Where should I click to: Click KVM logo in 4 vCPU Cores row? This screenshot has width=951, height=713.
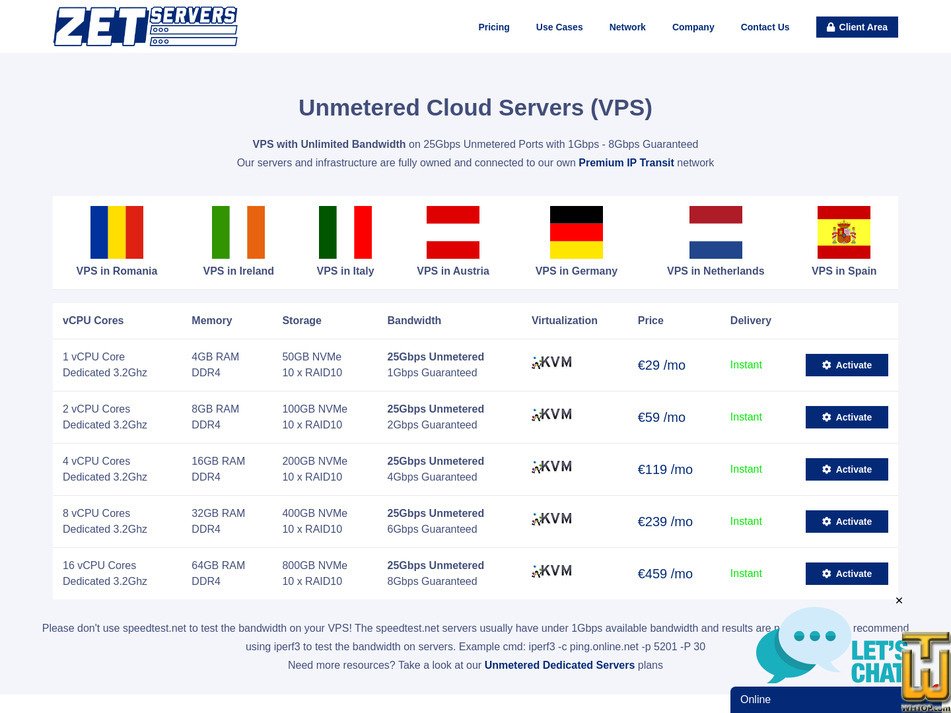551,467
